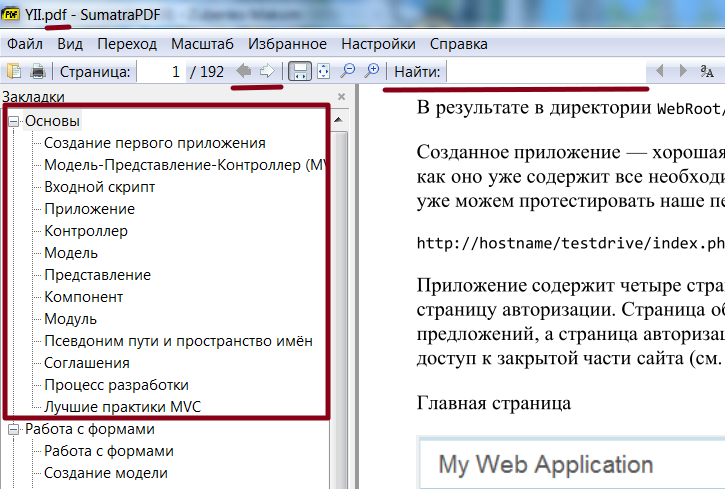Image resolution: width=725 pixels, height=489 pixels.
Task: Click the Open file icon in toolbar
Action: [14, 71]
